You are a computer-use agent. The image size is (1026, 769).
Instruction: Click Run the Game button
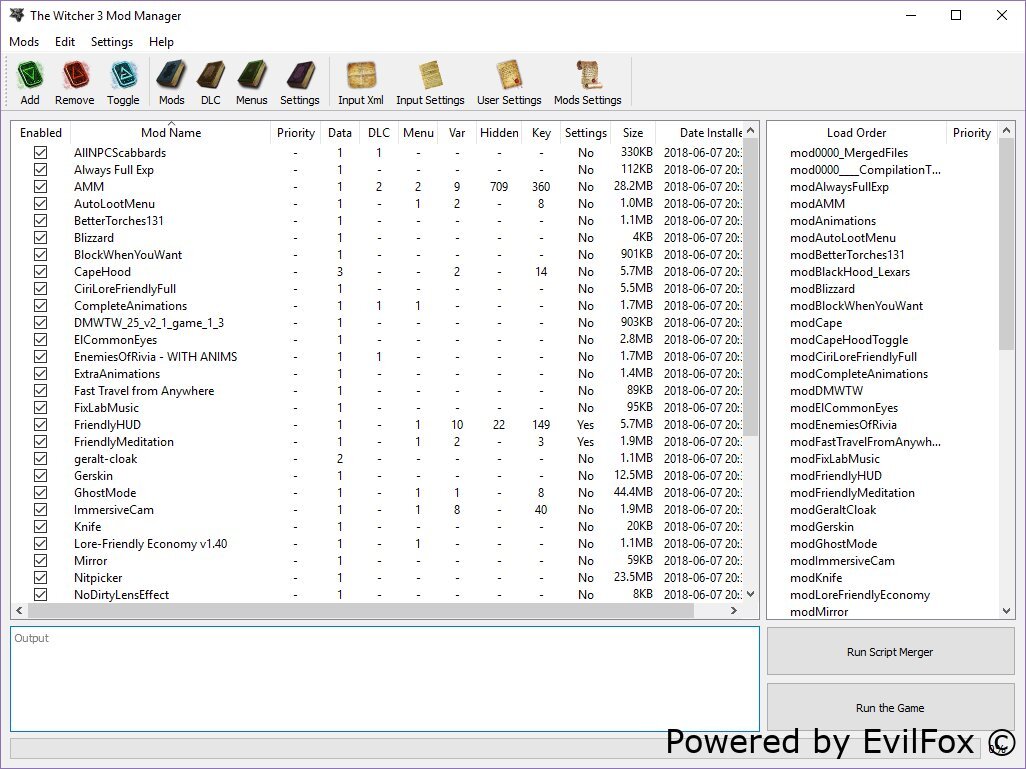[x=890, y=707]
